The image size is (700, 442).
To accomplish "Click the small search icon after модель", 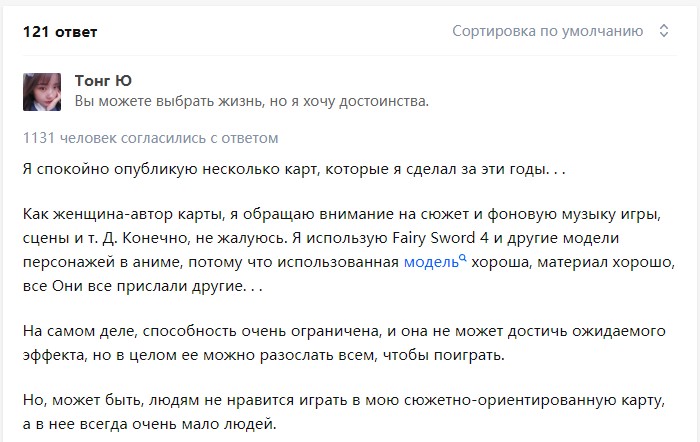I will pos(462,258).
